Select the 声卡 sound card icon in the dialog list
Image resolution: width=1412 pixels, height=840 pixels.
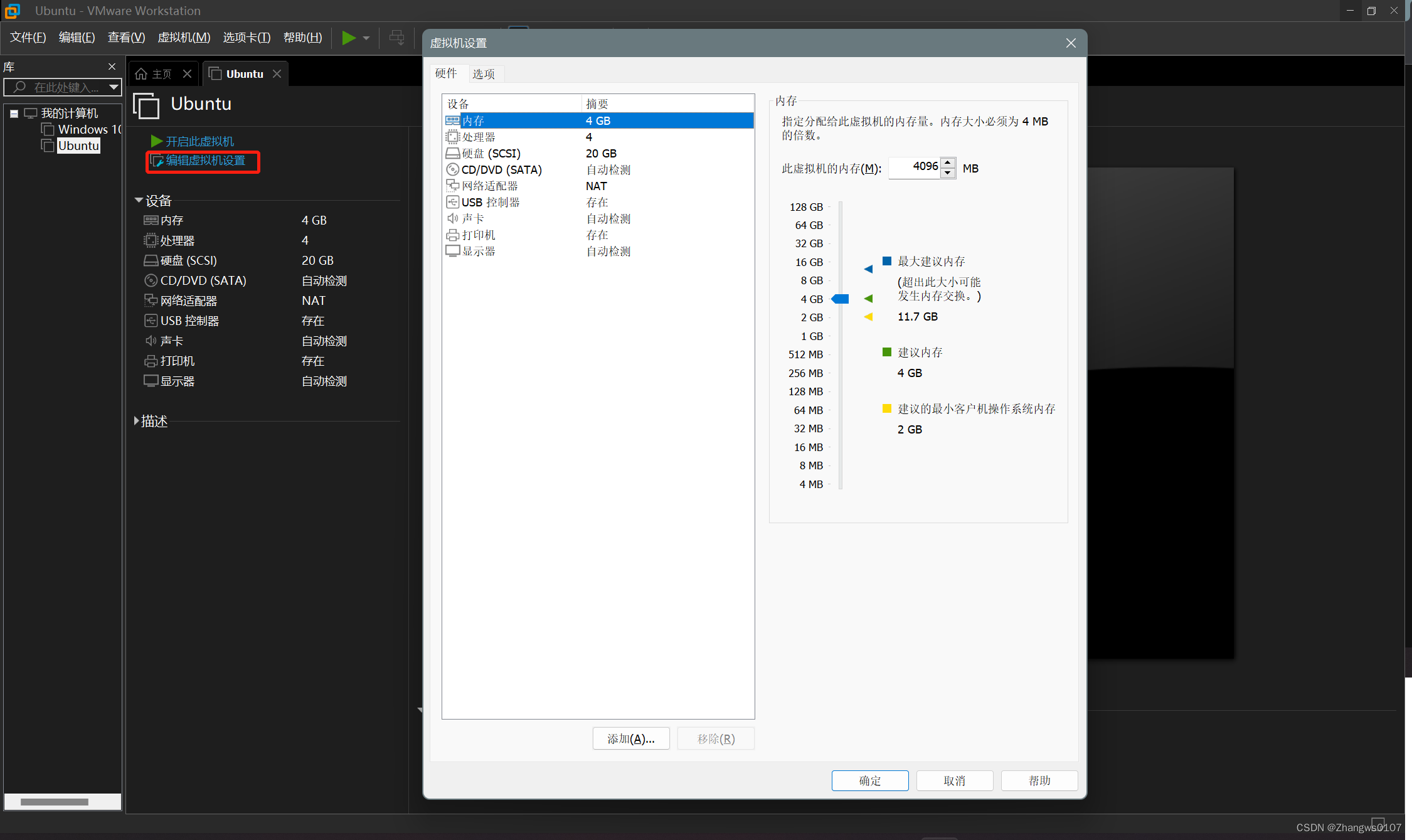(x=452, y=218)
